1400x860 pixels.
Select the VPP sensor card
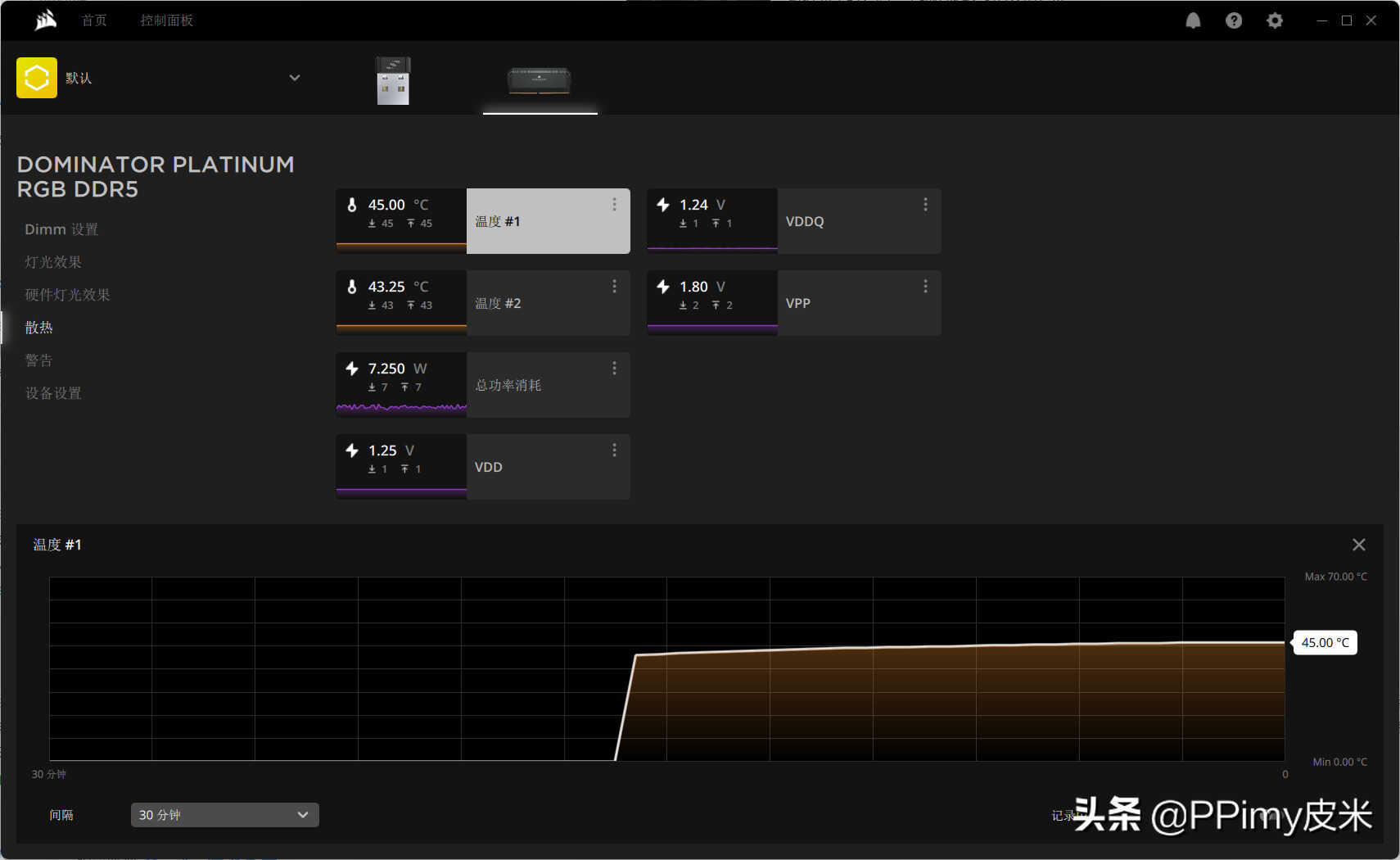click(794, 303)
